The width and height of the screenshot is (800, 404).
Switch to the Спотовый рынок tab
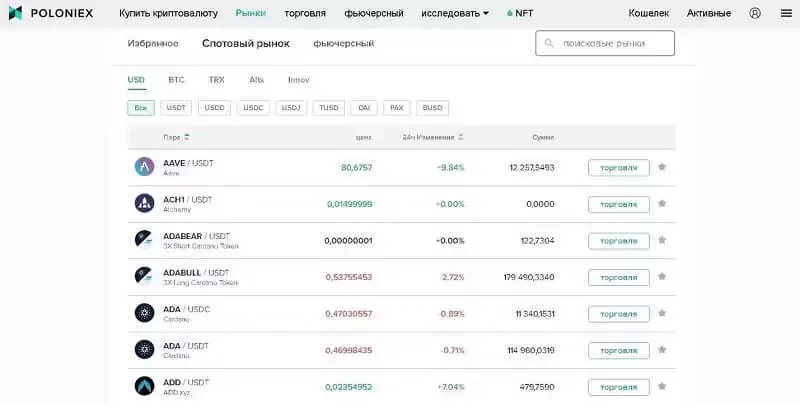246,43
